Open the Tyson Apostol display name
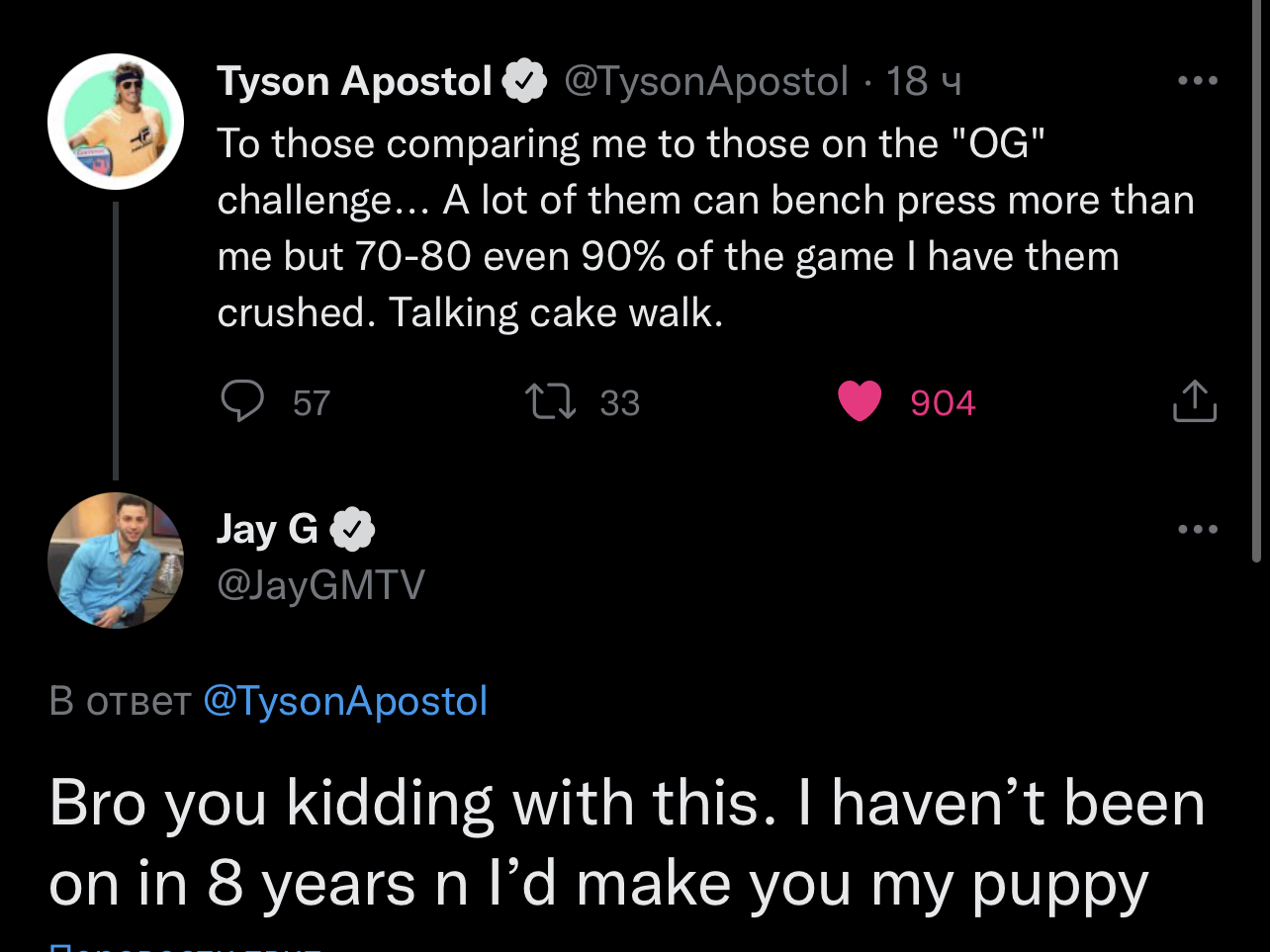 (355, 81)
